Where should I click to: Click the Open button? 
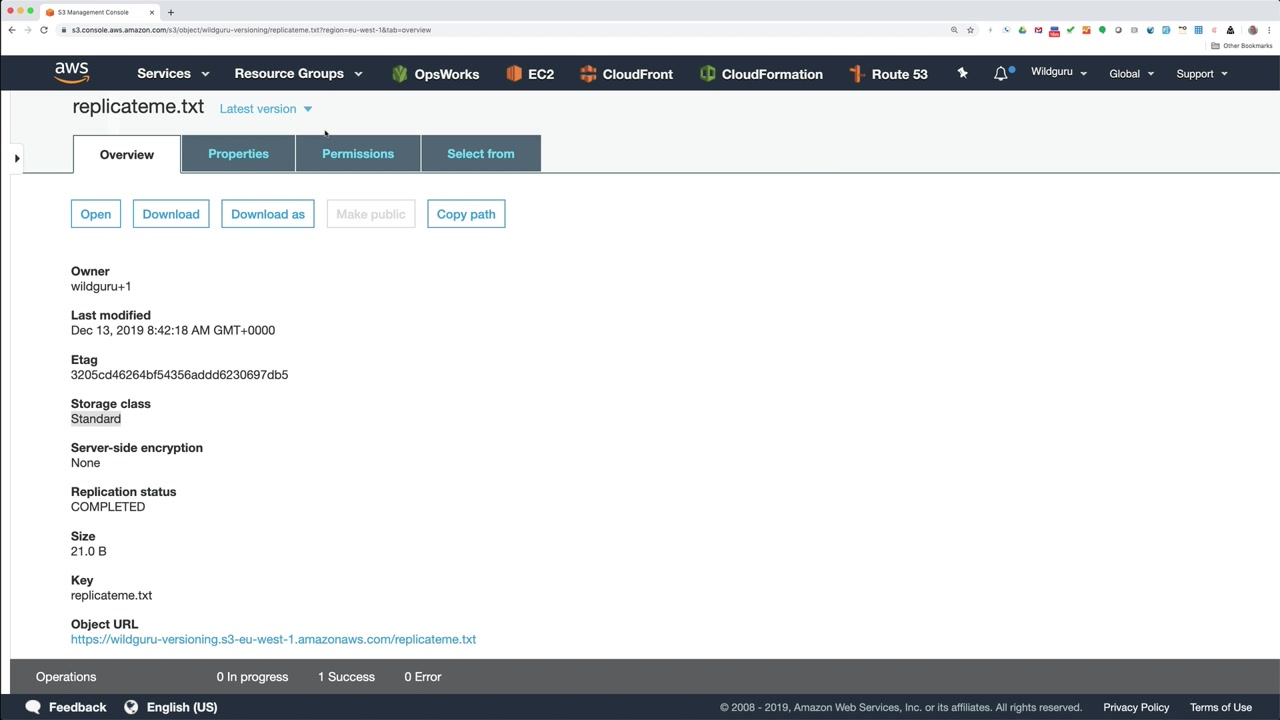(x=96, y=214)
